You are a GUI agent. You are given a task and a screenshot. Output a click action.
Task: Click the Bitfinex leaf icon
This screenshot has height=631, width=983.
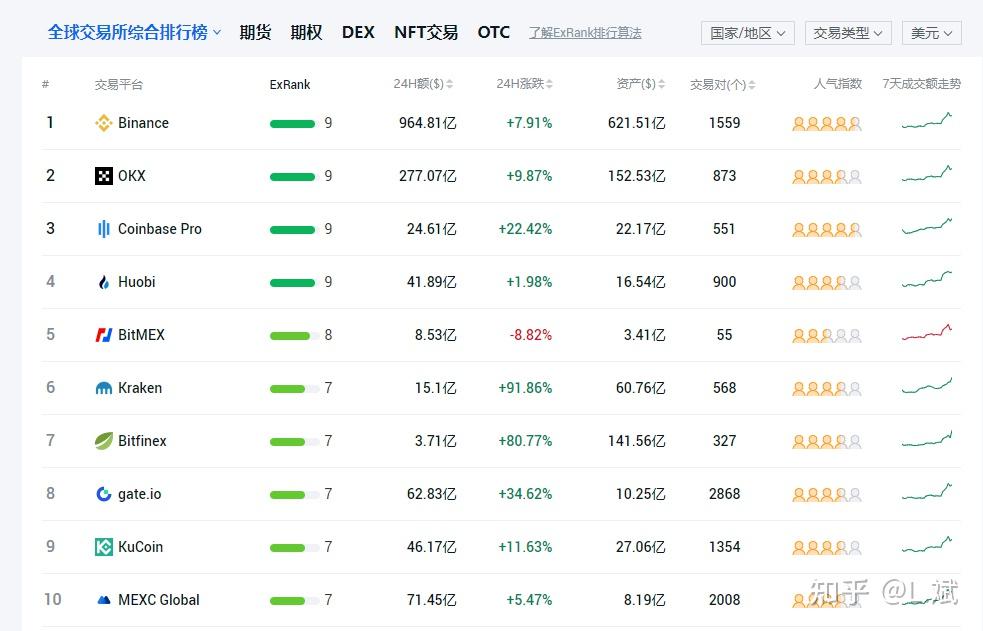(103, 441)
